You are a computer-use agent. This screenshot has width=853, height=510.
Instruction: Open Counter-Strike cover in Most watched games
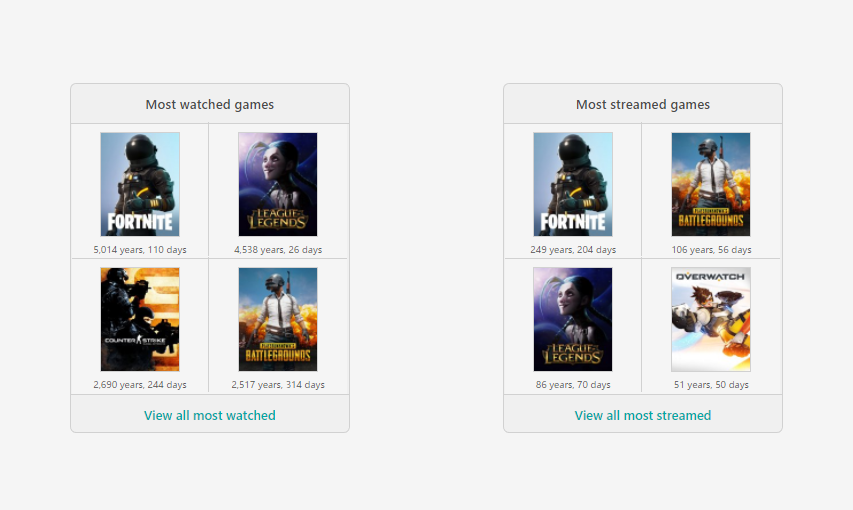click(140, 319)
